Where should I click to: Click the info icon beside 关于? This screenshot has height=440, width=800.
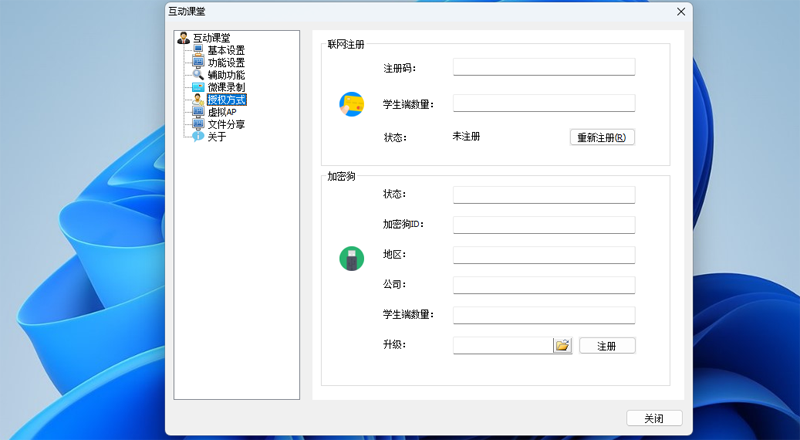pos(198,136)
